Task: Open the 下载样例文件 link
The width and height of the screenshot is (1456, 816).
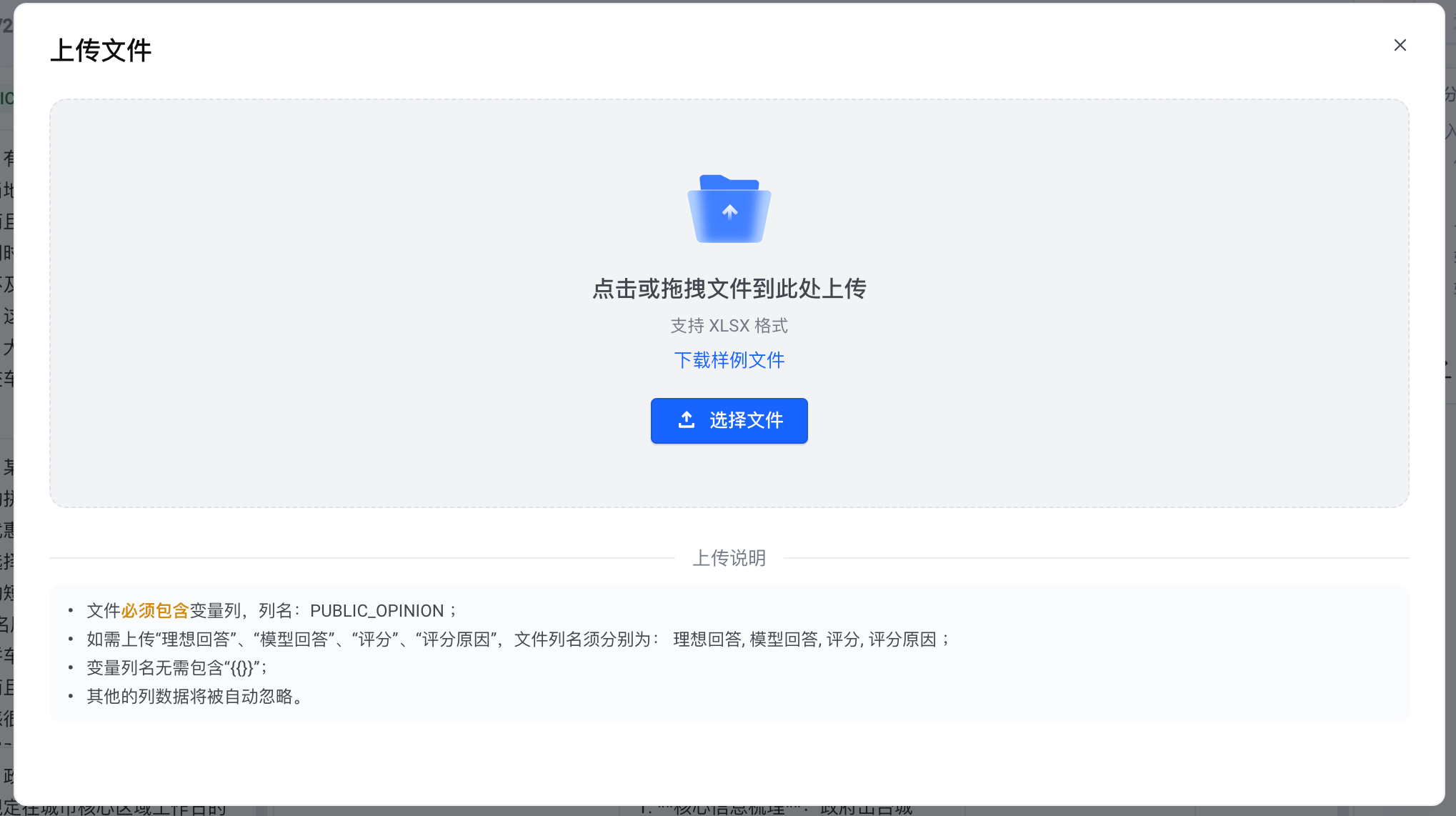Action: point(729,360)
